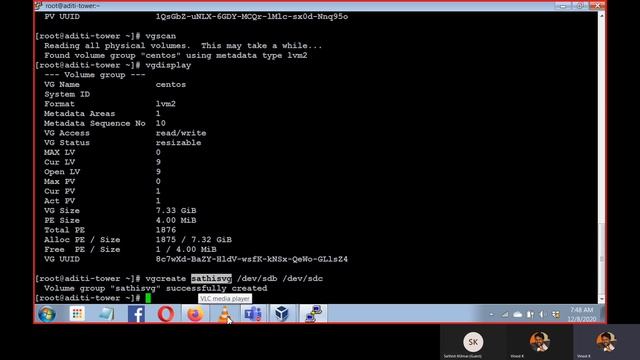Switch to the active PuTTY taskbar icon

[313, 313]
